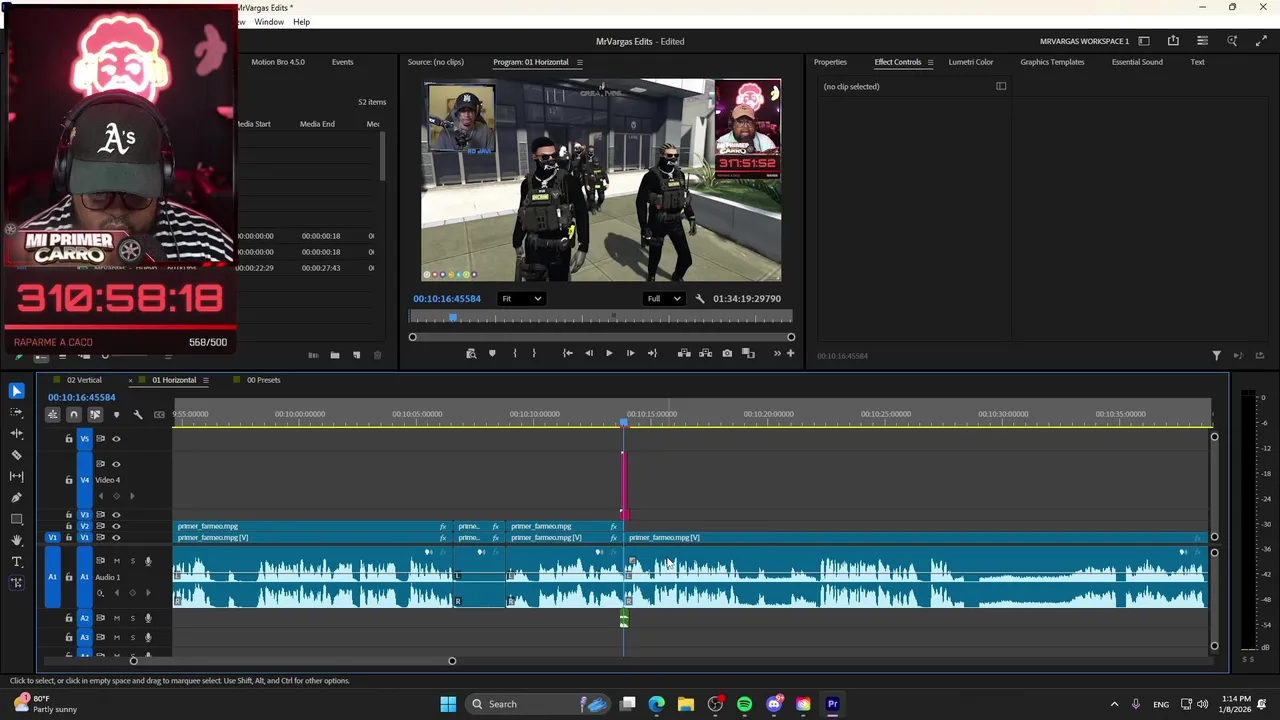Toggle Snap in timeline
The height and width of the screenshot is (720, 1280).
(74, 414)
